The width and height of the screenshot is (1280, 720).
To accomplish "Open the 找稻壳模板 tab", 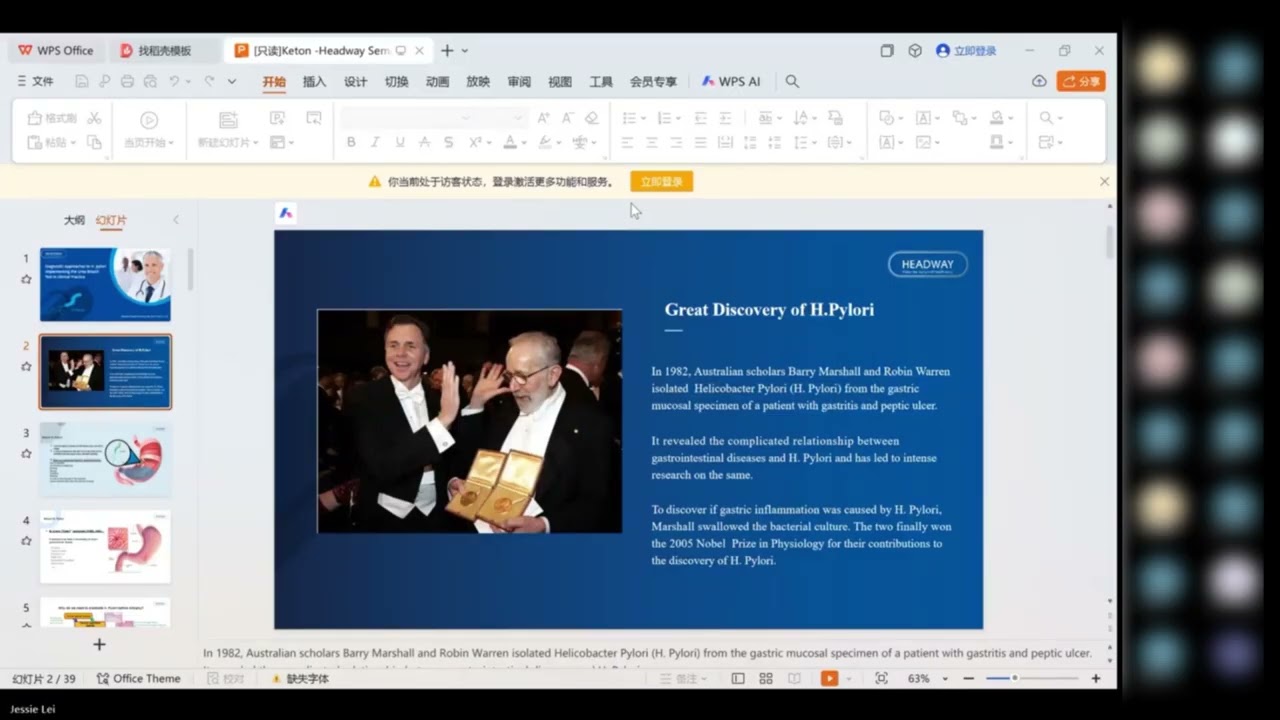I will coord(165,50).
